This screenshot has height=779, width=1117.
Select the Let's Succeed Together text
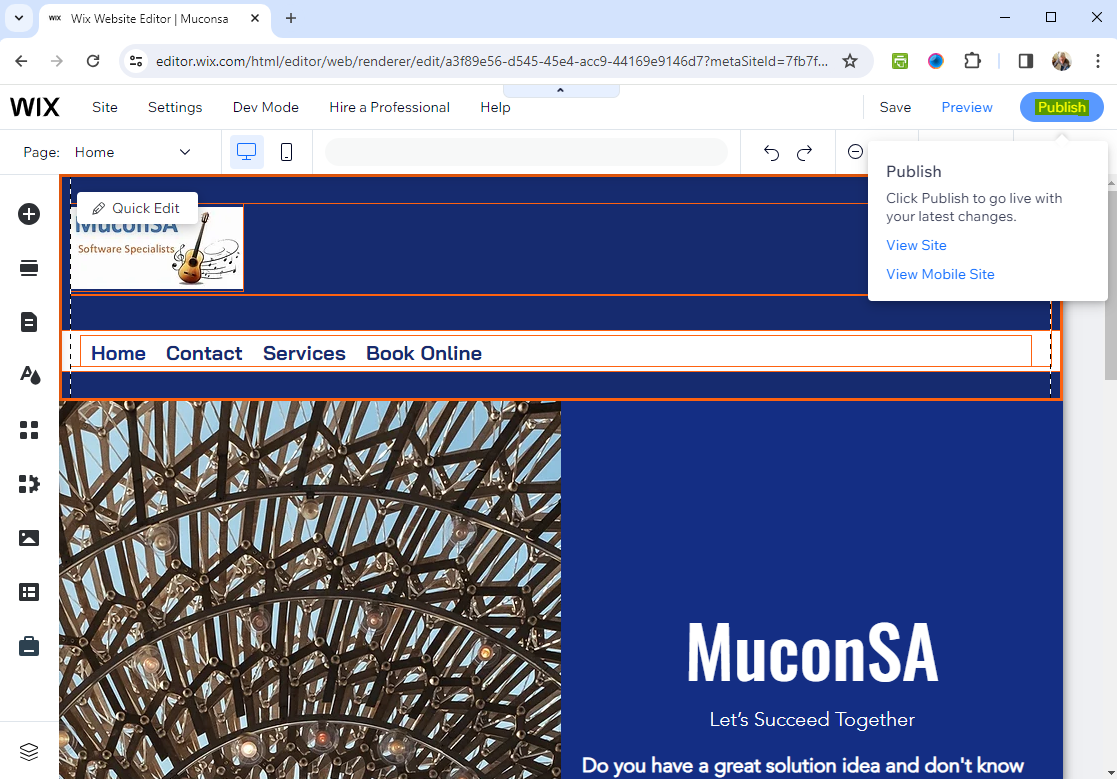(x=812, y=720)
